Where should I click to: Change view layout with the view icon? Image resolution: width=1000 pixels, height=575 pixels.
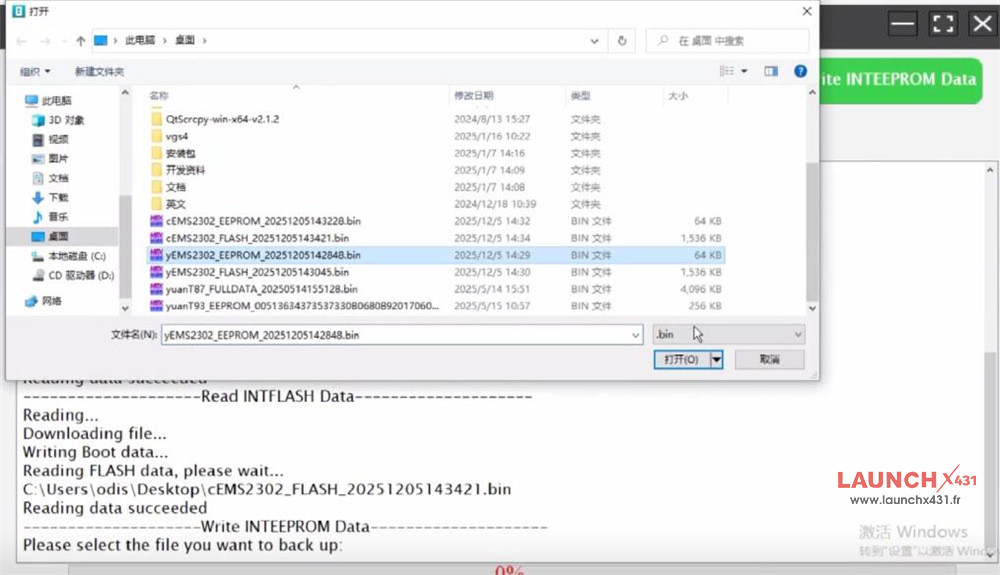click(x=726, y=71)
